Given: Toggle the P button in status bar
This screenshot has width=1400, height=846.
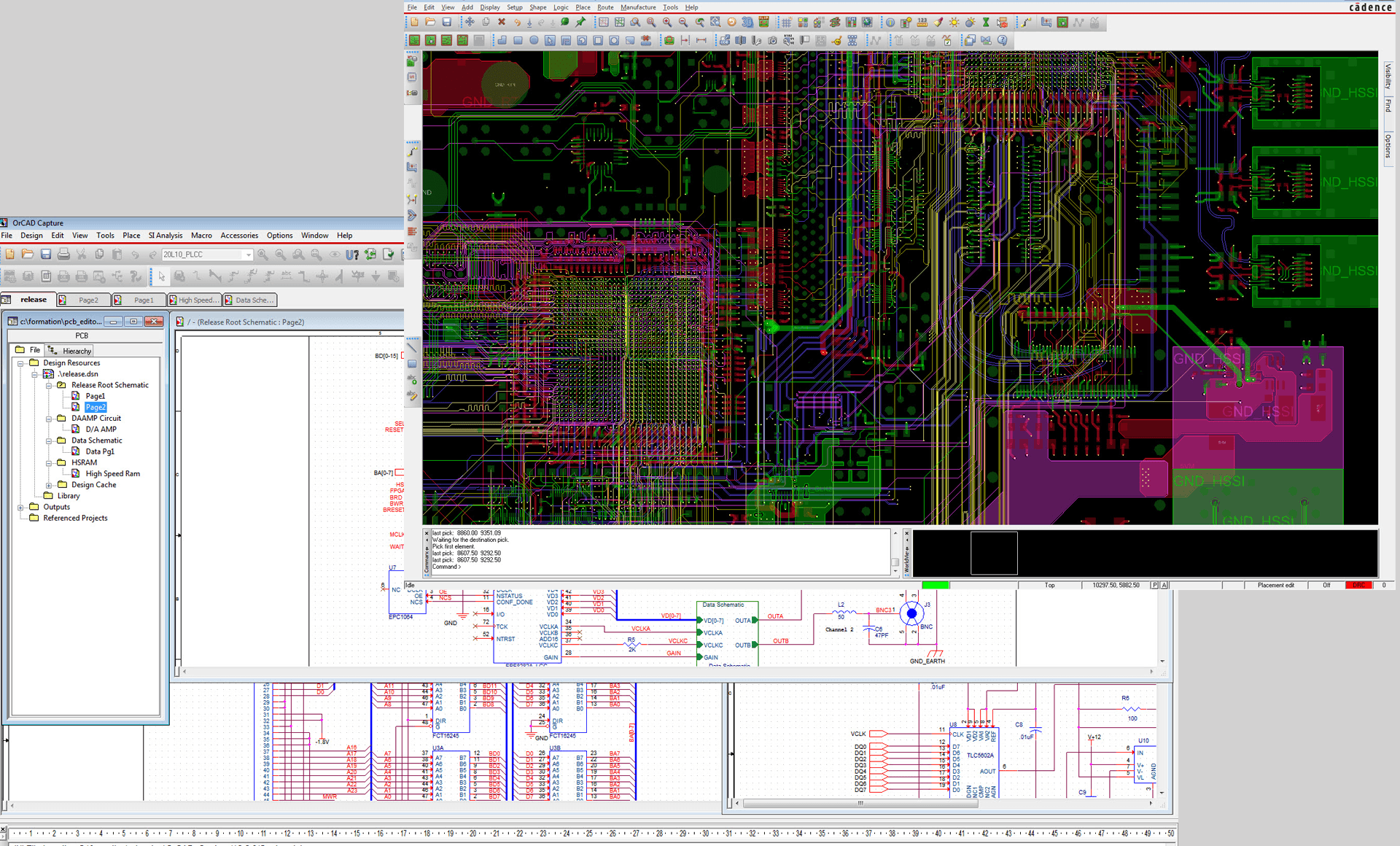Looking at the screenshot, I should click(x=1154, y=586).
